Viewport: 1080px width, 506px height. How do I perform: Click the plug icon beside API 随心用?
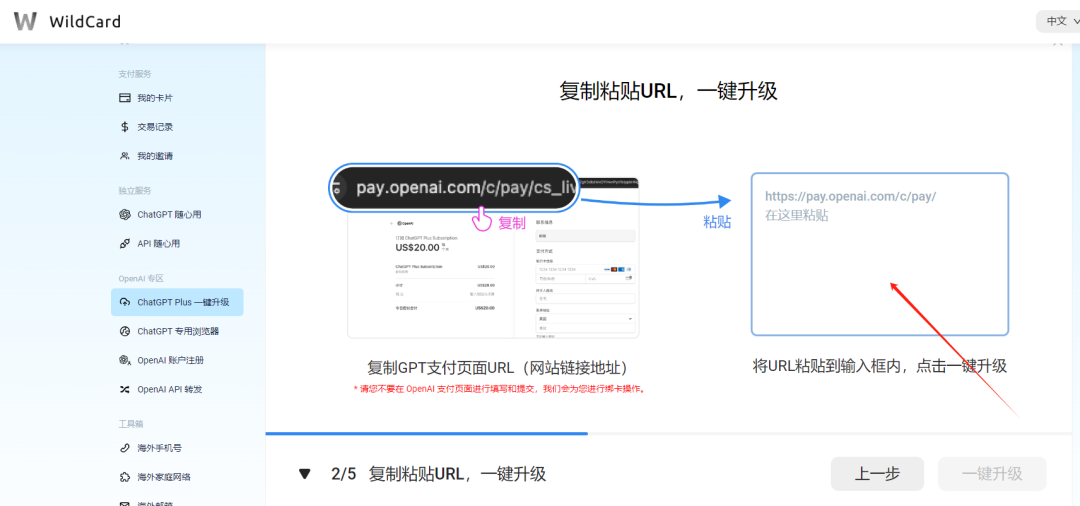click(125, 243)
